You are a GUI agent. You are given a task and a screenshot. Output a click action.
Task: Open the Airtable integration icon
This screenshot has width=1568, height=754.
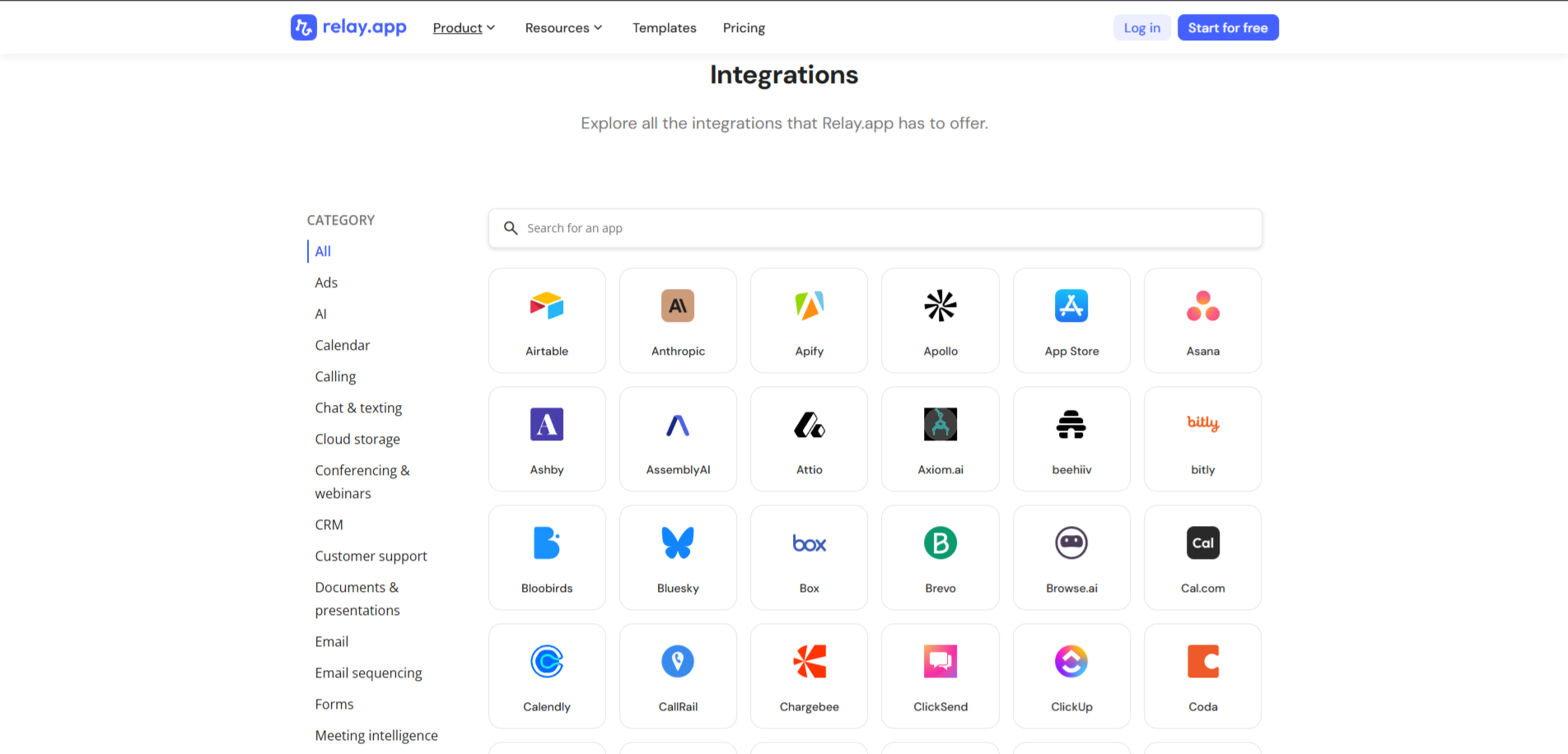547,306
